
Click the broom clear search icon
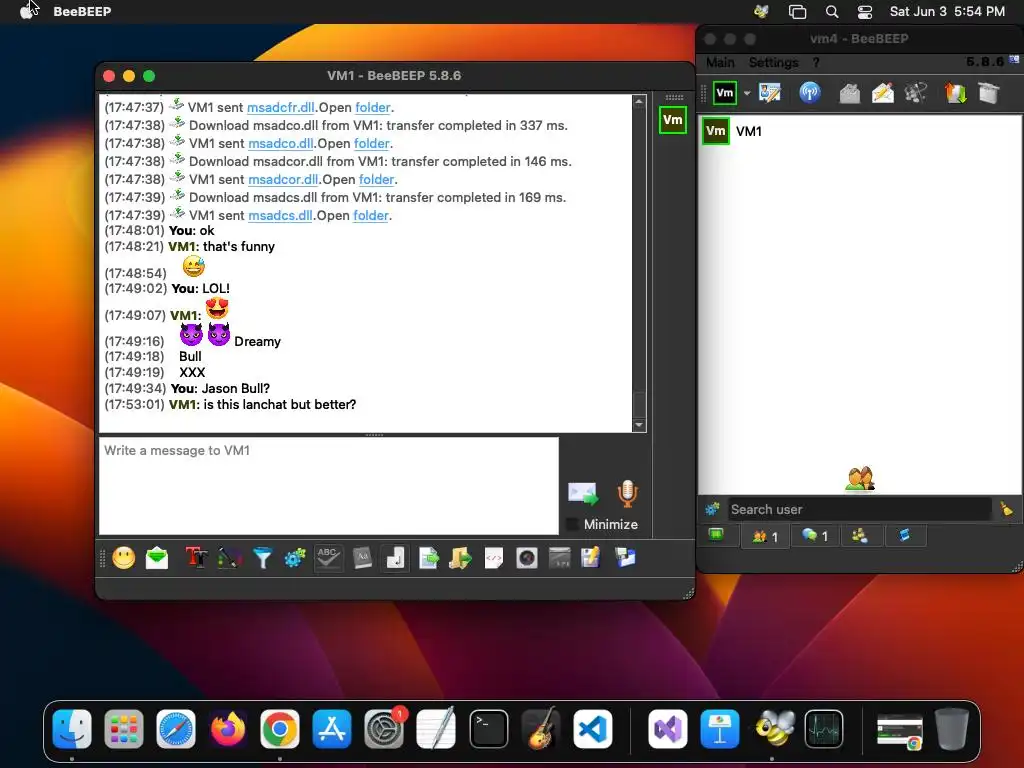coord(1006,509)
